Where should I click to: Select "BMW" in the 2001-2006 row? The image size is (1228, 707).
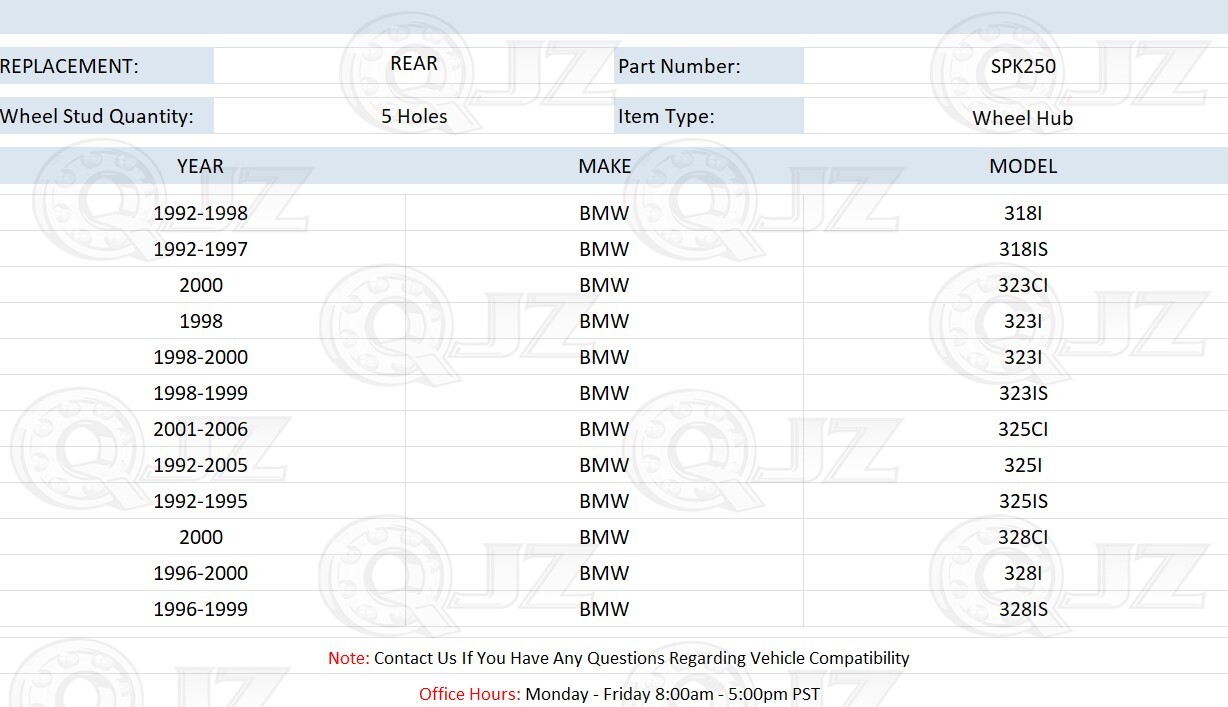[604, 429]
